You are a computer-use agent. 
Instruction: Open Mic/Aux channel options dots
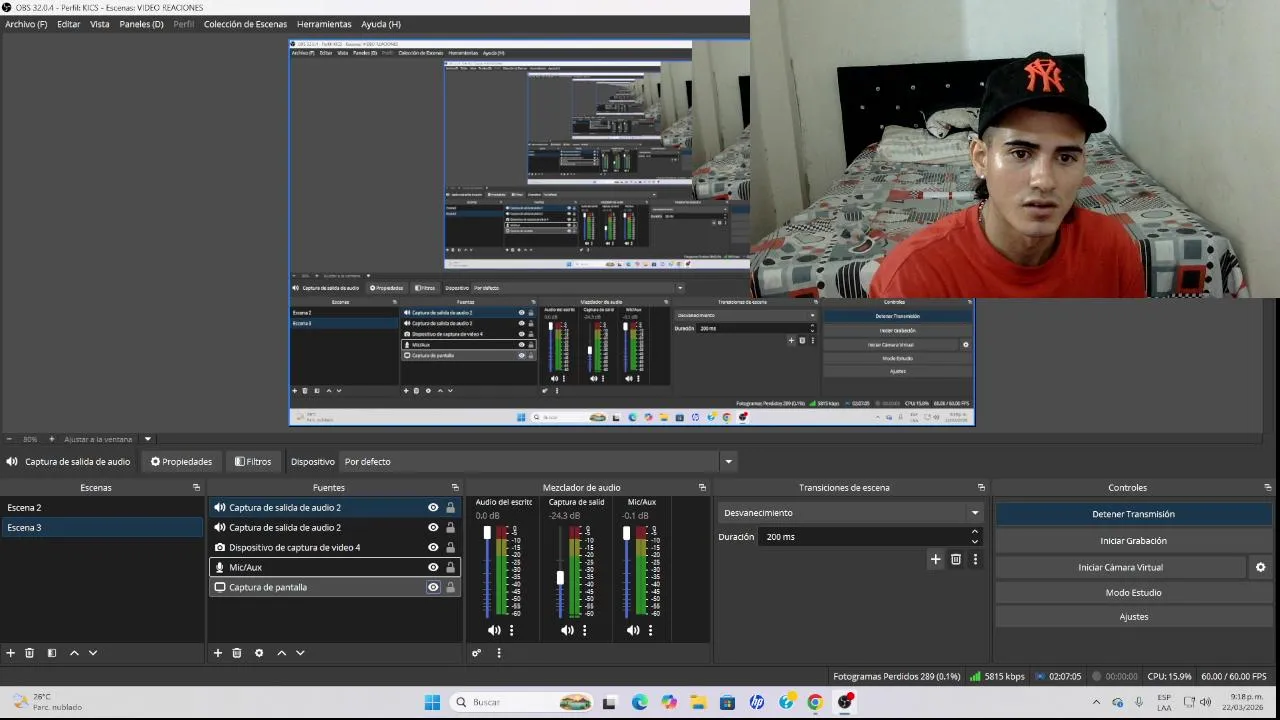tap(650, 630)
